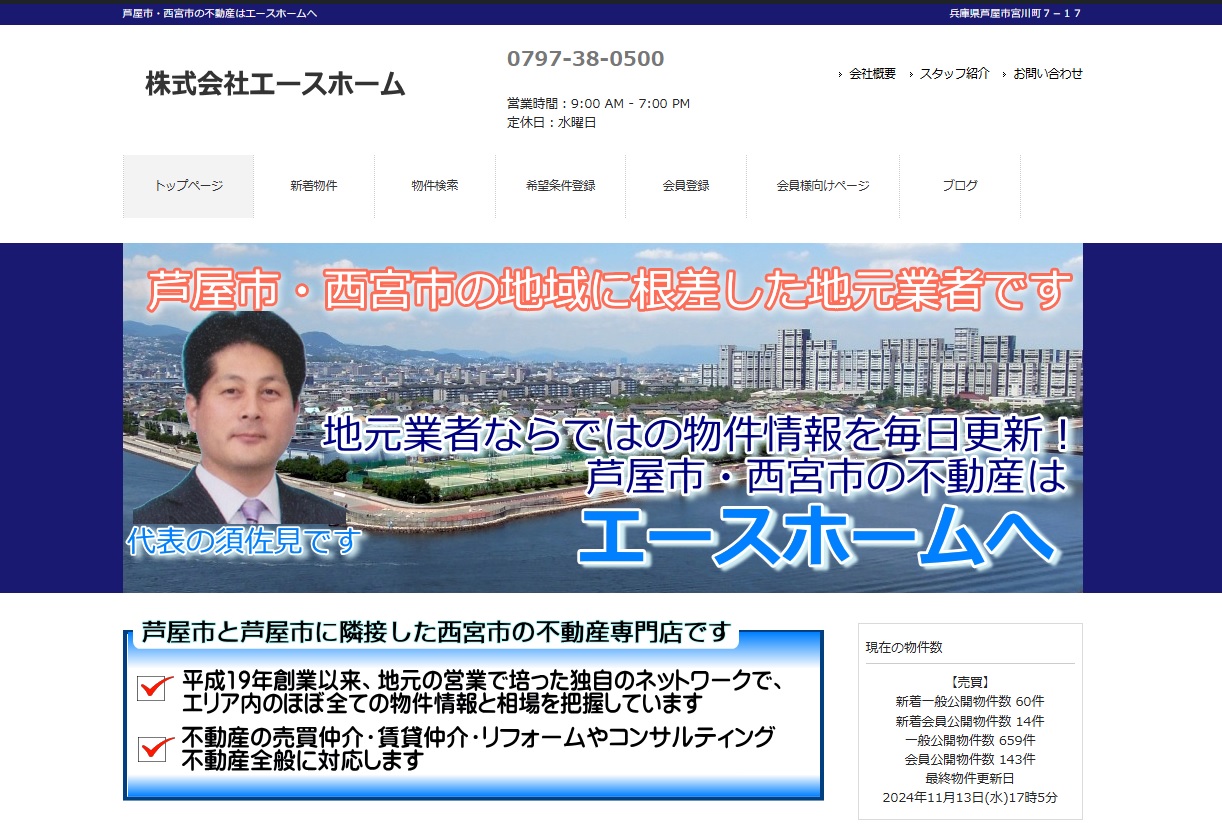The image size is (1222, 825).
Task: Open 新着物件 in the navigation menu
Action: 314,186
